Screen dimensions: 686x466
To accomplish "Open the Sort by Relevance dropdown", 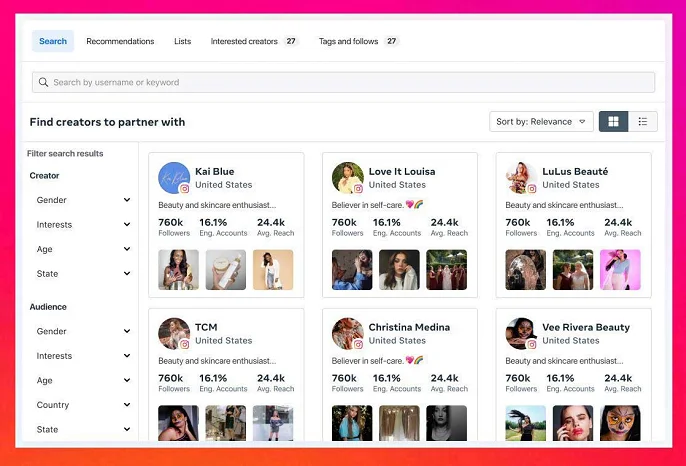I will (541, 122).
